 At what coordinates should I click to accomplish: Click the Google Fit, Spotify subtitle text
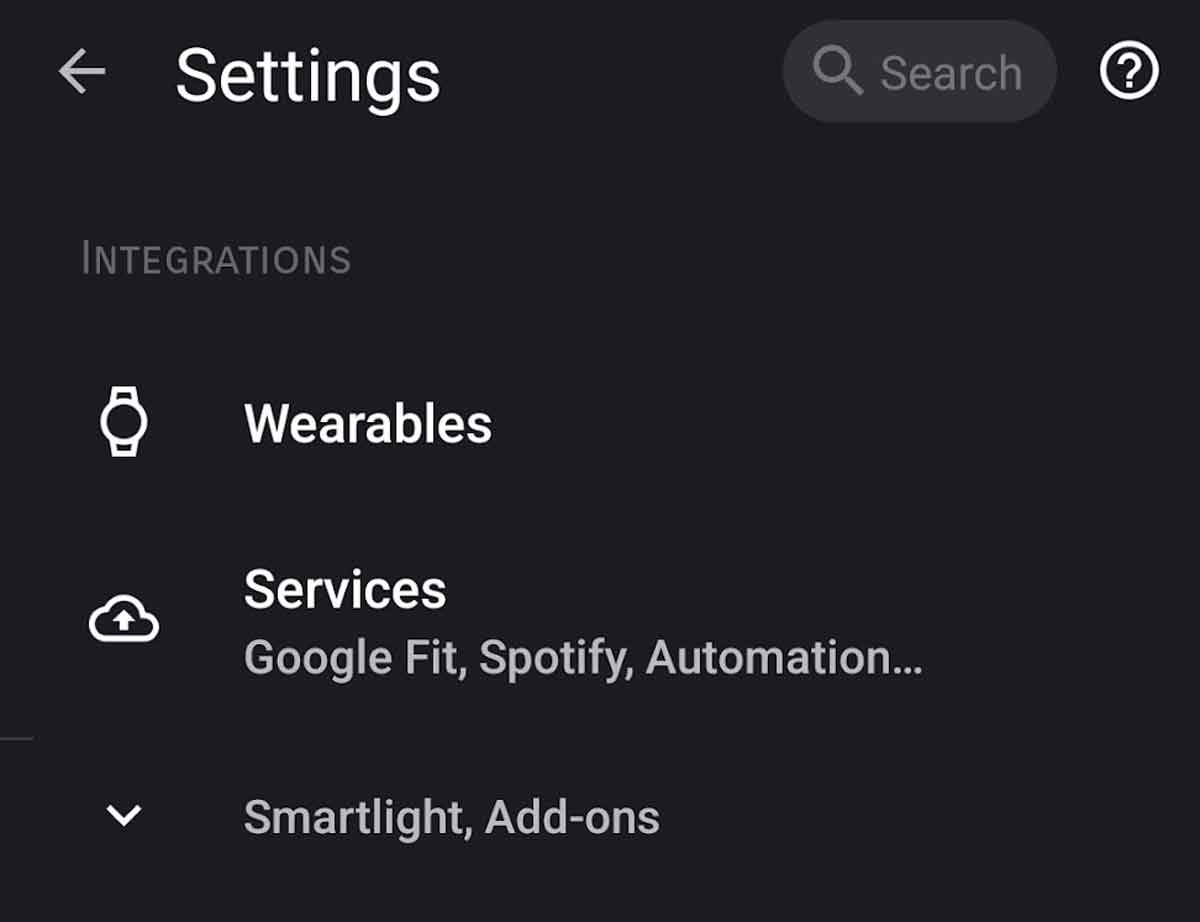point(583,657)
